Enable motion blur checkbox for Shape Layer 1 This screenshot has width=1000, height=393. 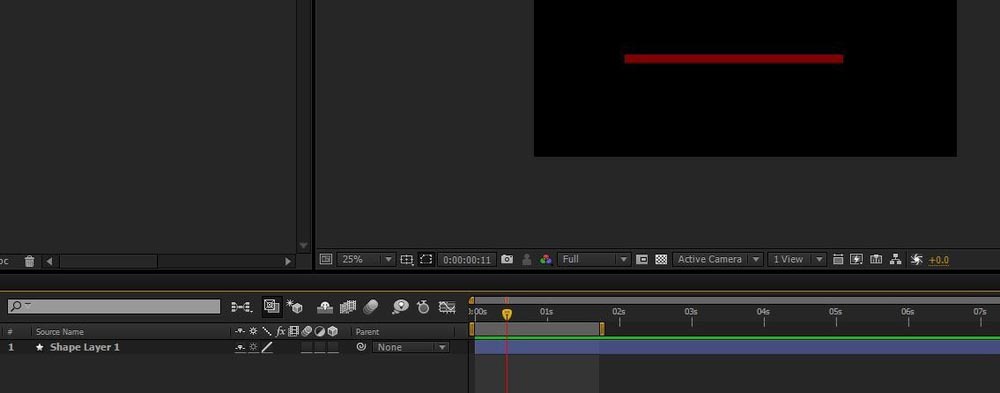coord(307,347)
